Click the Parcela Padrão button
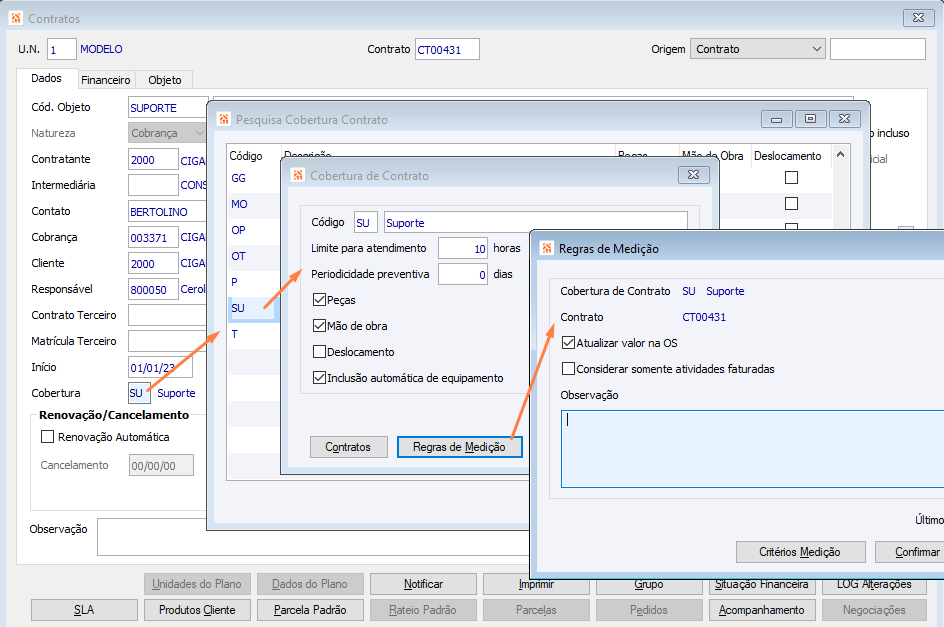The width and height of the screenshot is (944, 627). tap(310, 610)
